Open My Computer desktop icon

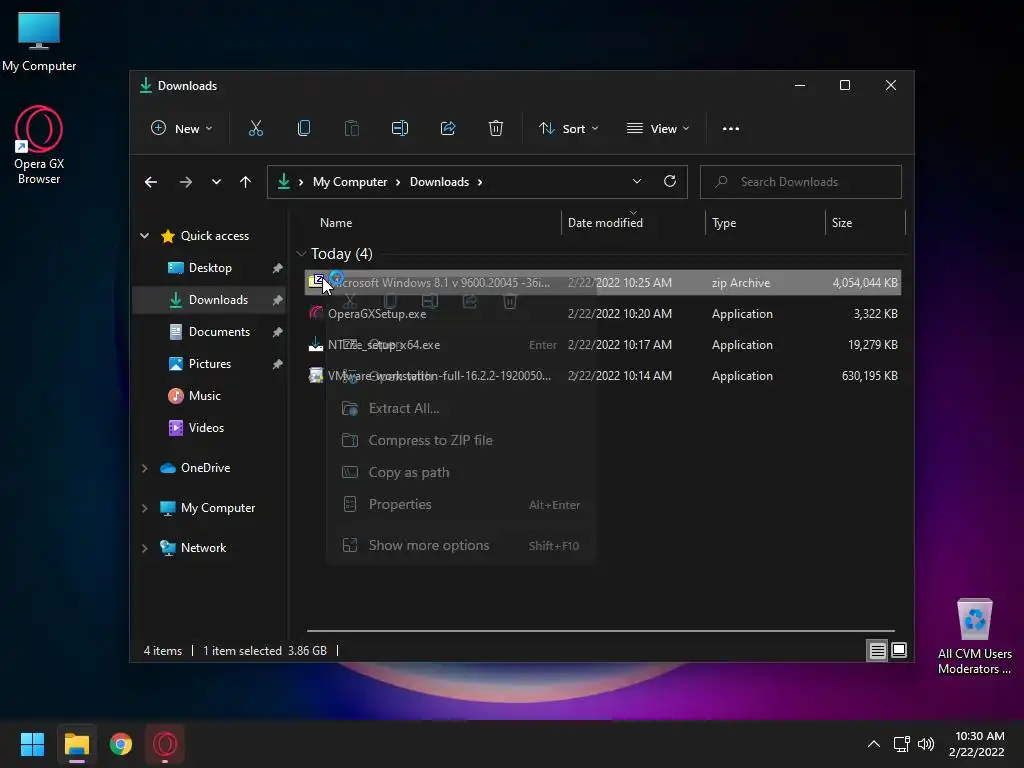pyautogui.click(x=39, y=41)
